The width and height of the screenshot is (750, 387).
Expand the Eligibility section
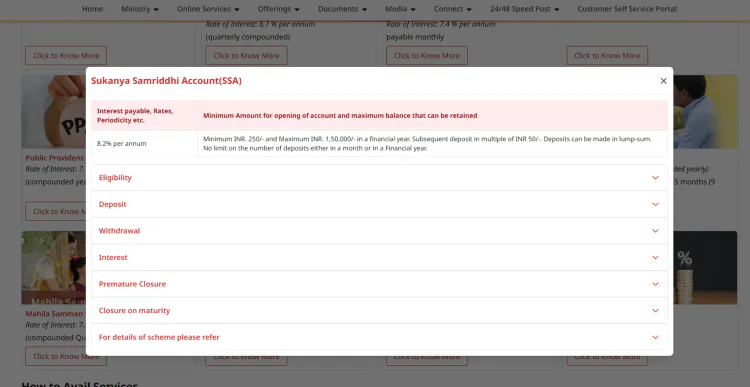(379, 177)
